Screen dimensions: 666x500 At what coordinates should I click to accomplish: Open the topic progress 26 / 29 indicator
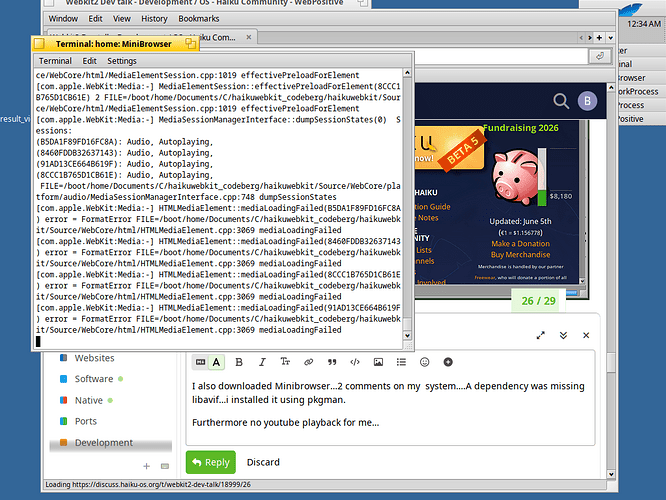tap(538, 301)
